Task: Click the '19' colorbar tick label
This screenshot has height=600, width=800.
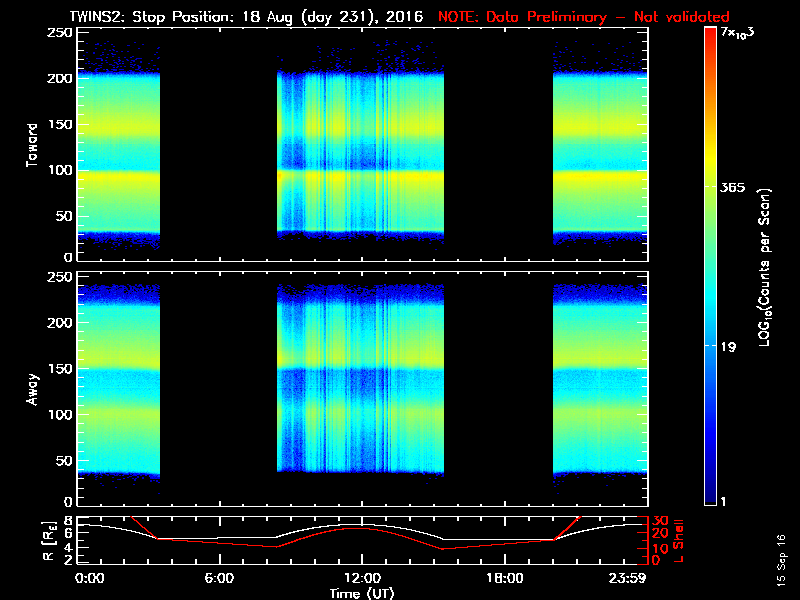Action: 730,347
